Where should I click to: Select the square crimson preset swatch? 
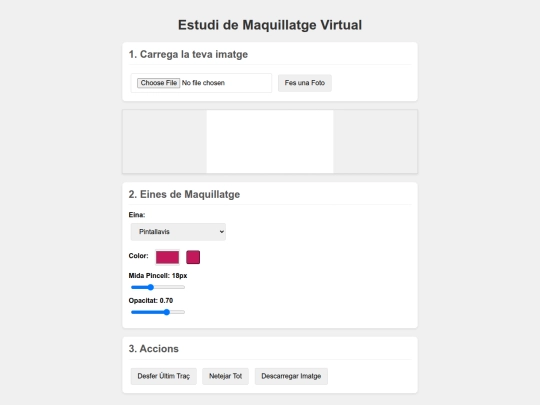pyautogui.click(x=193, y=257)
